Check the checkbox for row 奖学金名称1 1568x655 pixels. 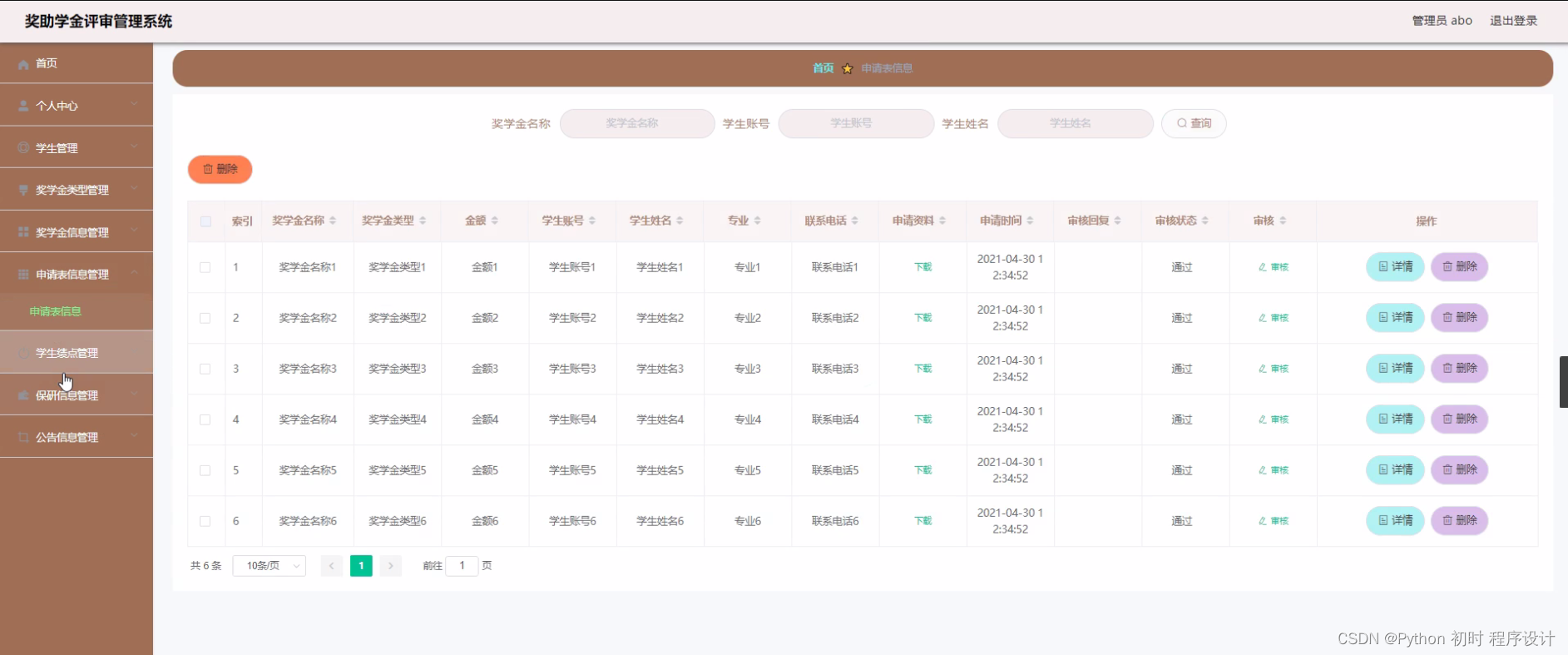click(x=205, y=267)
